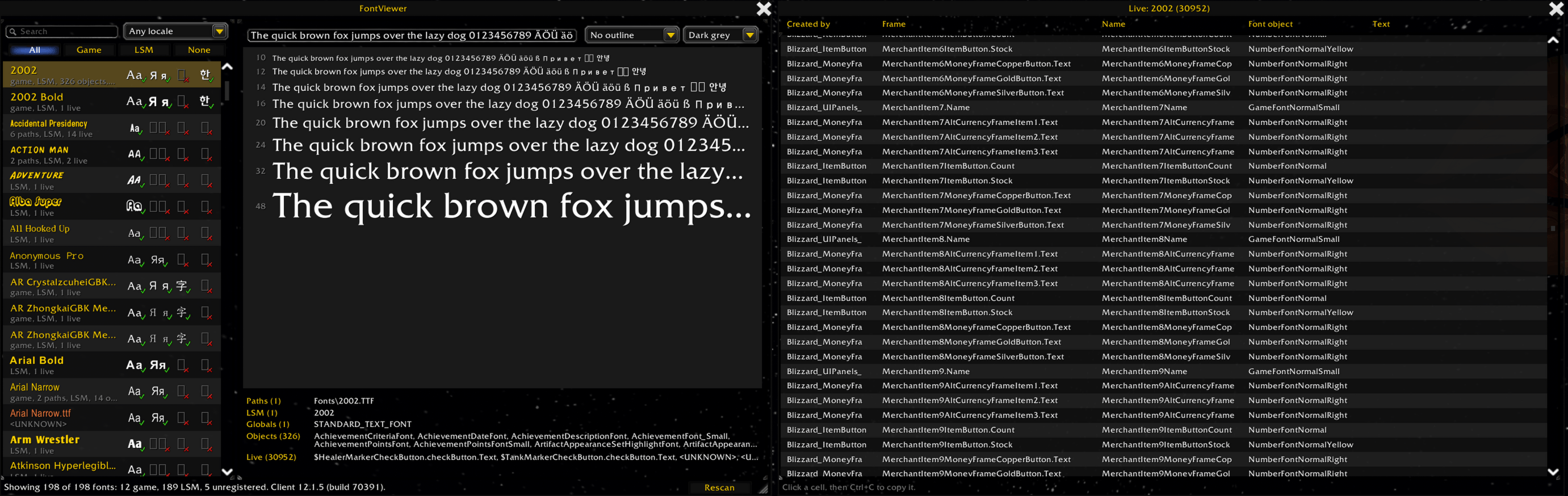Open the Any locale dropdown
Viewport: 1568px width, 496px height.
pyautogui.click(x=175, y=31)
